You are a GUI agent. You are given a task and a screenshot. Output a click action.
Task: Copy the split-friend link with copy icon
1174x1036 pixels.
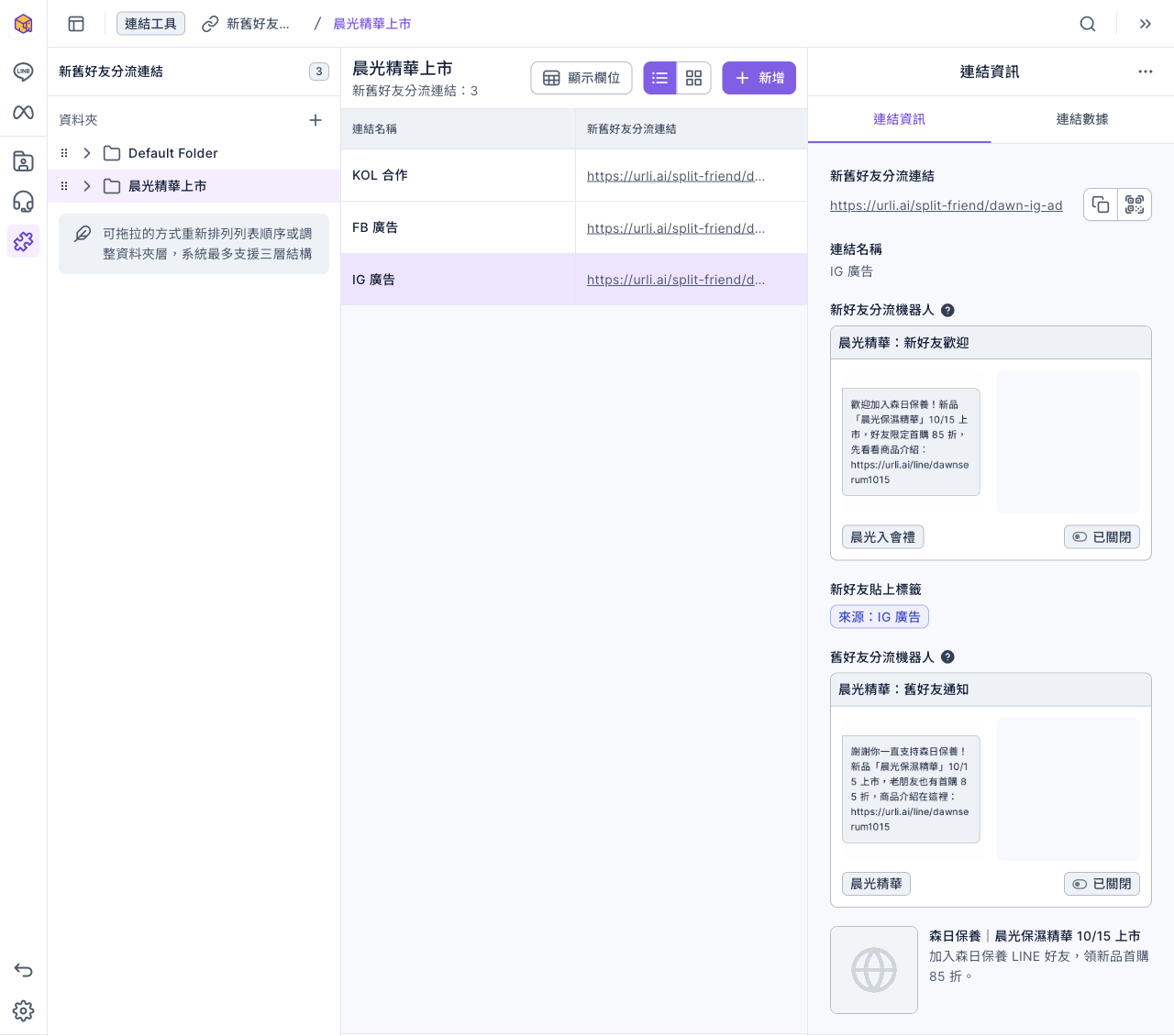(x=1101, y=204)
